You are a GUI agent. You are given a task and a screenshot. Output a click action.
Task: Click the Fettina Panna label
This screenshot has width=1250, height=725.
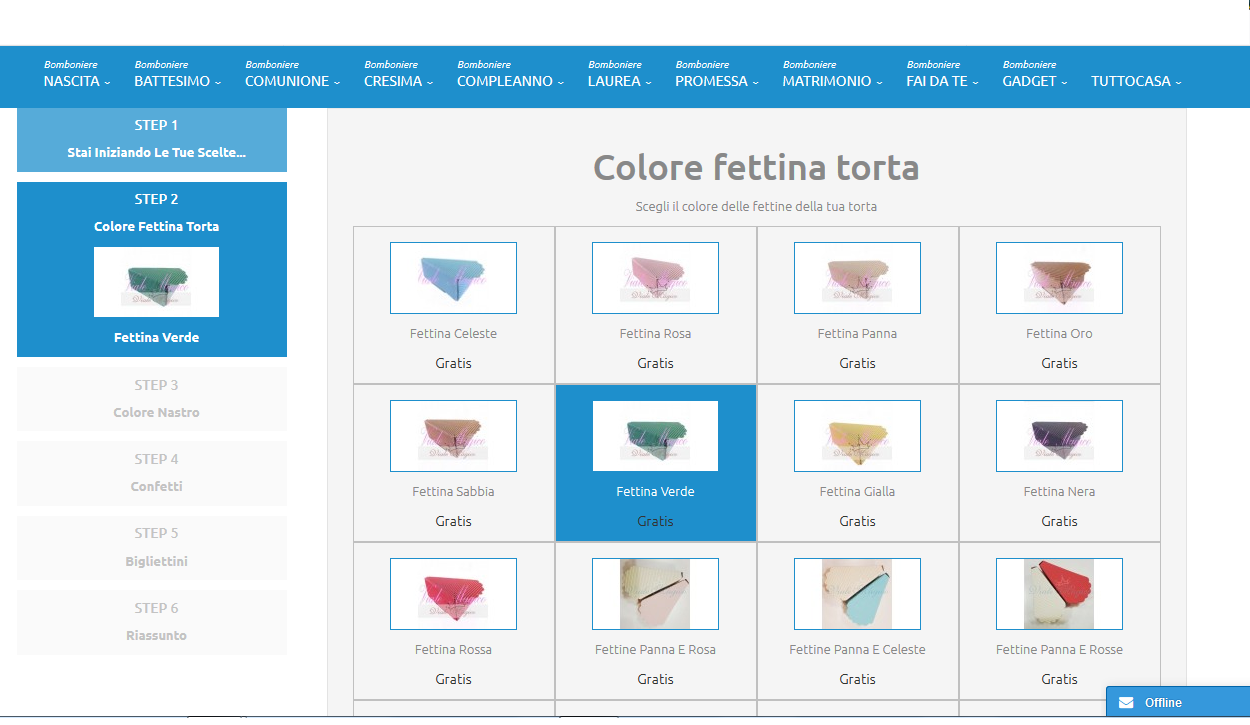[857, 333]
